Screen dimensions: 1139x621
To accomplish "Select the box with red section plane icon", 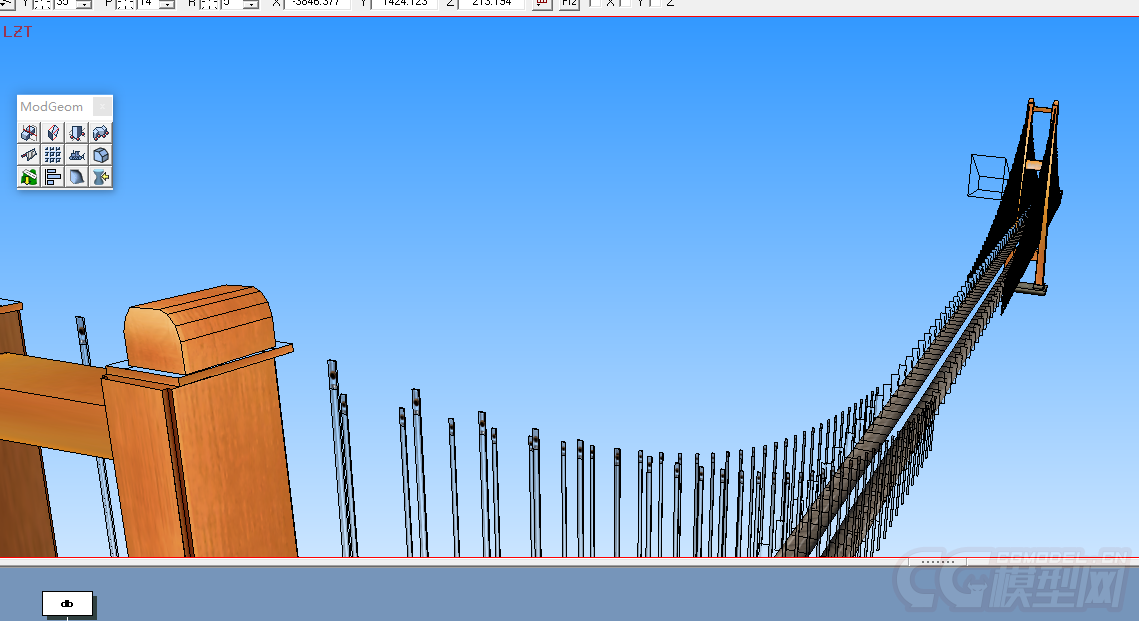I will click(x=53, y=132).
